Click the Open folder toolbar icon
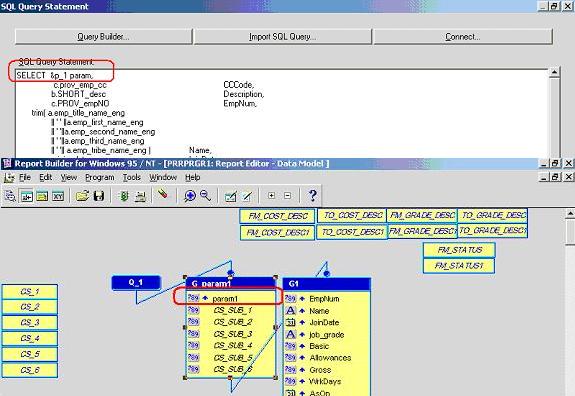This screenshot has width=575, height=396. 83,196
